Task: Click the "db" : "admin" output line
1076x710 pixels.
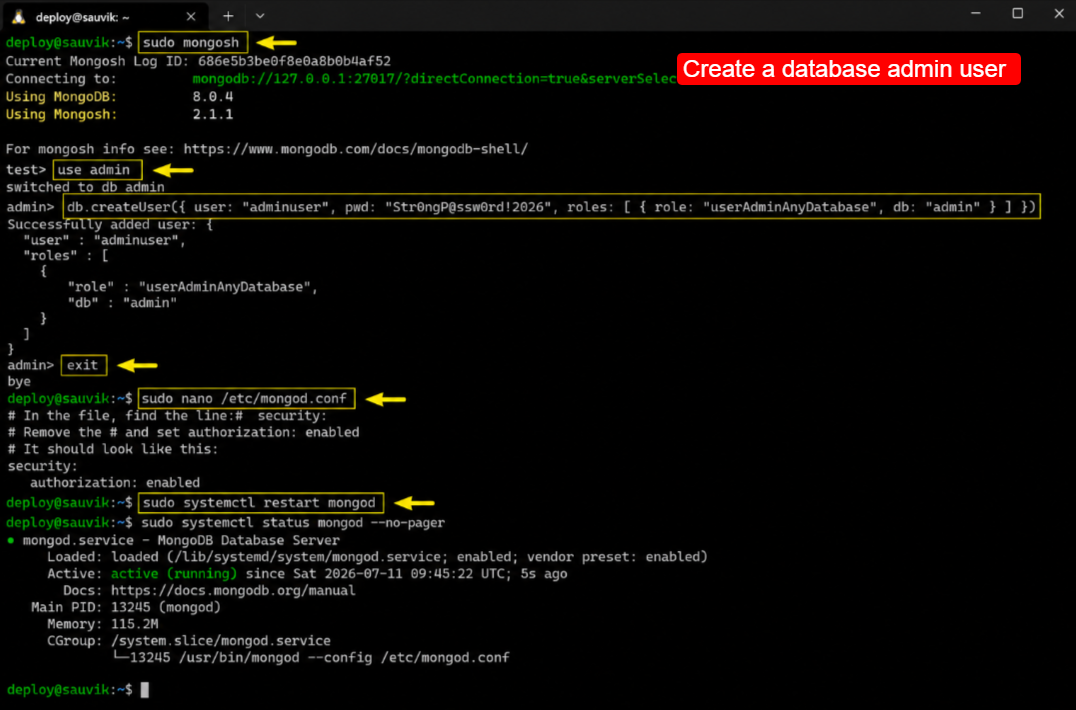Action: [x=122, y=303]
